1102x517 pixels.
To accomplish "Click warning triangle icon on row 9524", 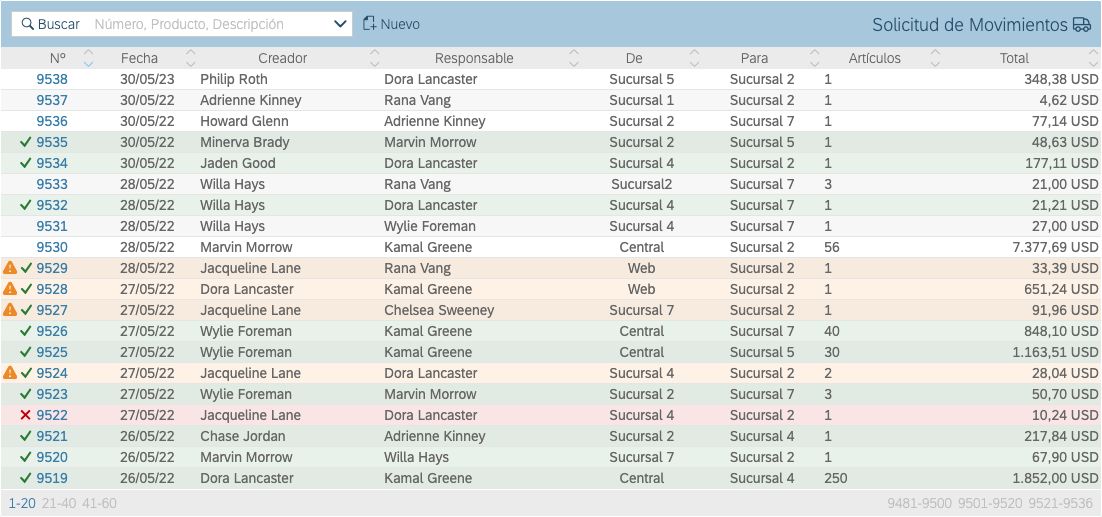I will pos(10,373).
